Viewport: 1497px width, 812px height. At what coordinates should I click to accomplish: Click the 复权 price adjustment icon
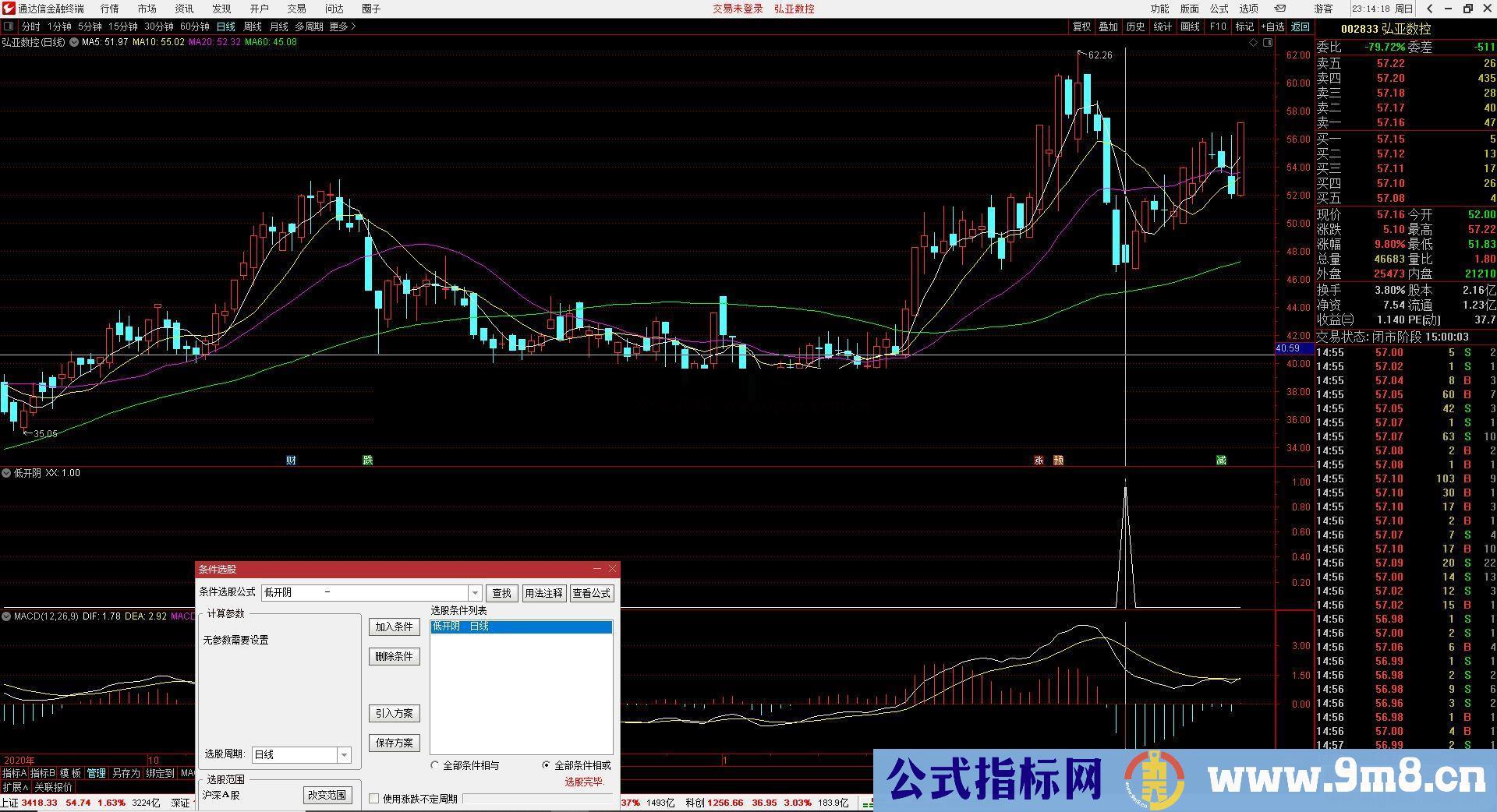(x=1081, y=26)
